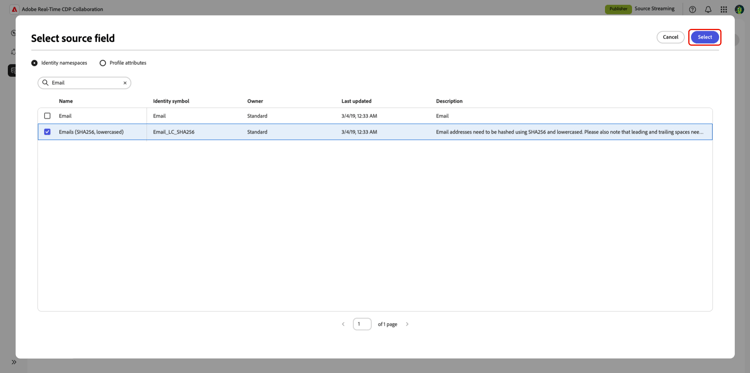
Task: Click the Adobe logo icon
Action: [x=14, y=9]
